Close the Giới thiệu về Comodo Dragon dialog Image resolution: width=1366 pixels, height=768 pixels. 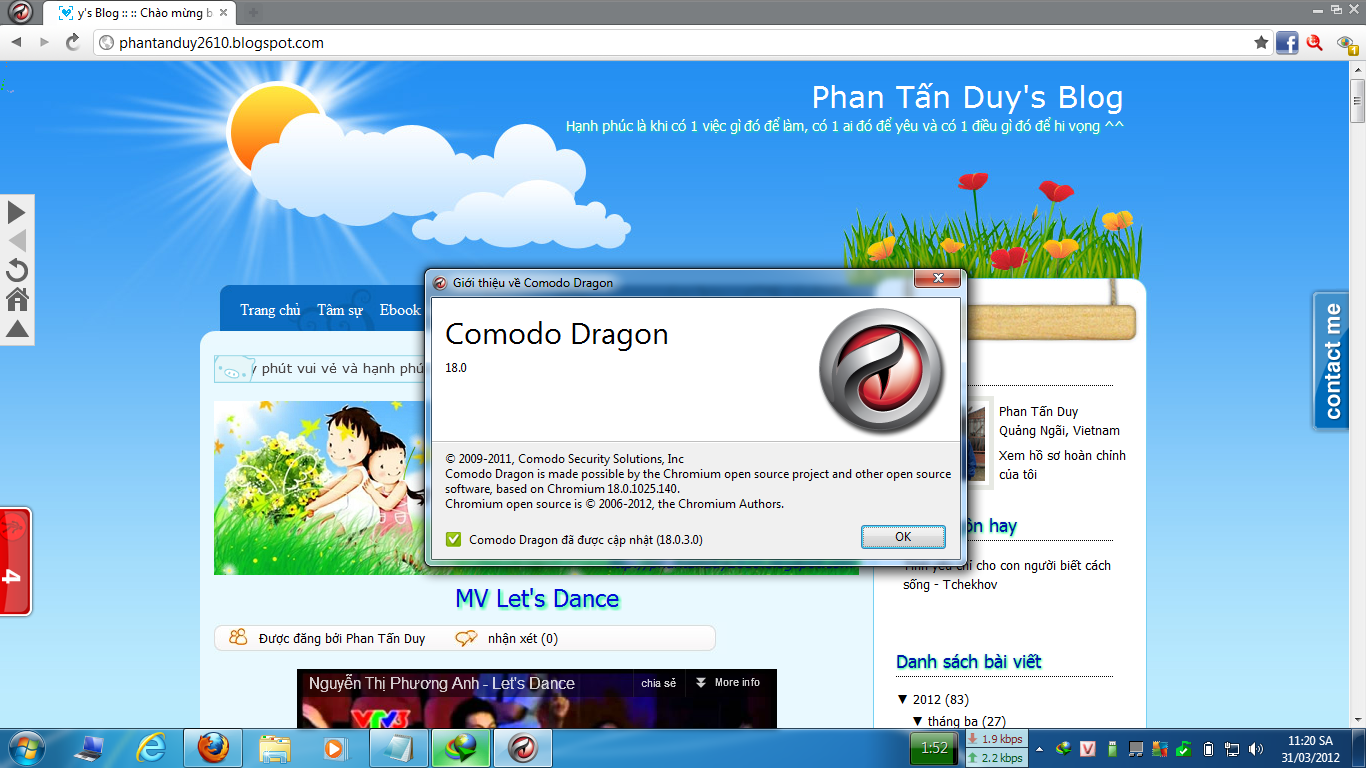click(938, 278)
